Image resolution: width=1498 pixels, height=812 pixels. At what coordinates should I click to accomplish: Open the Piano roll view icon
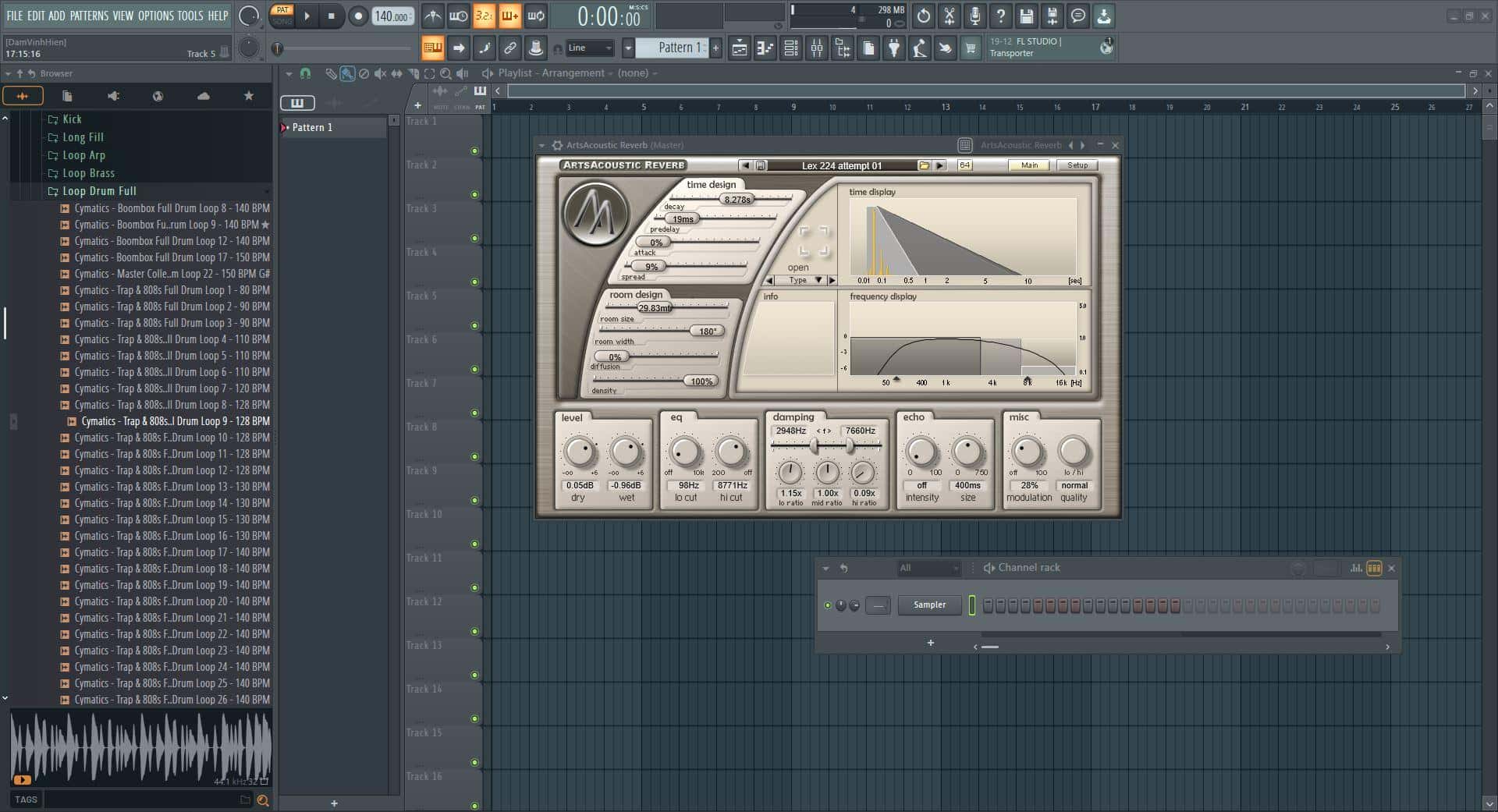tap(765, 48)
